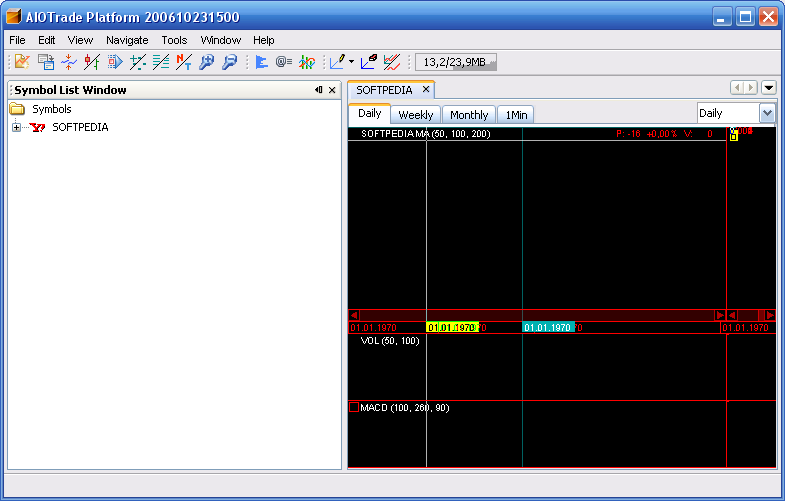785x501 pixels.
Task: Open the Daily frequency dropdown
Action: pyautogui.click(x=767, y=113)
